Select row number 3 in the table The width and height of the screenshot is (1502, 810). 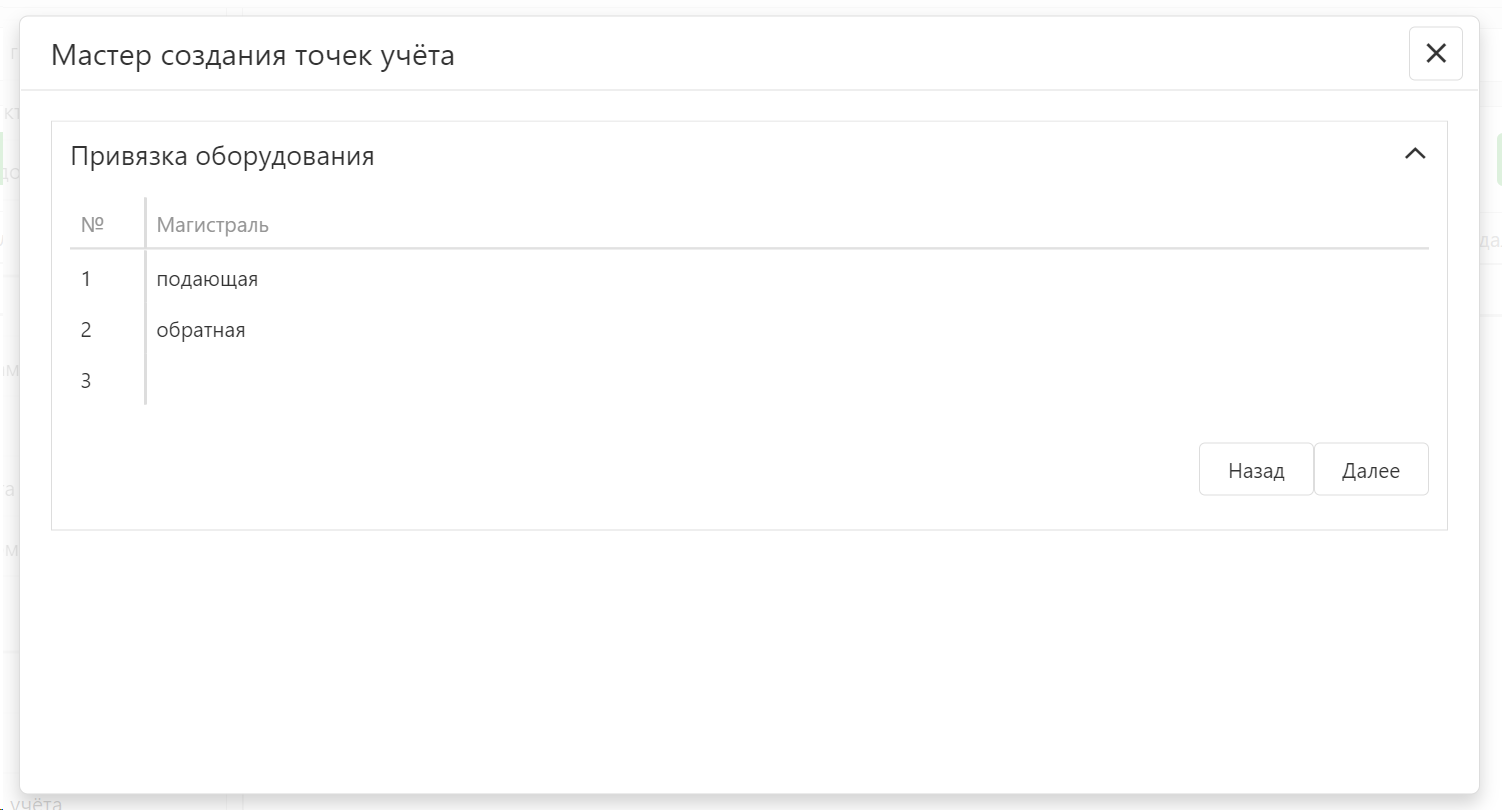(86, 381)
